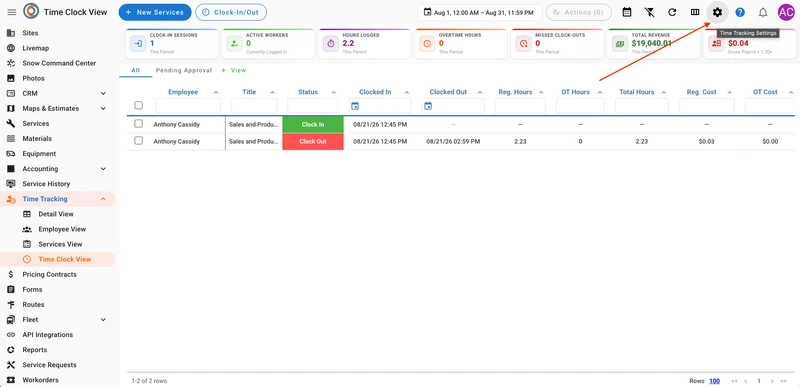Image resolution: width=800 pixels, height=387 pixels.
Task: Open Reports in the sidebar
Action: click(35, 350)
